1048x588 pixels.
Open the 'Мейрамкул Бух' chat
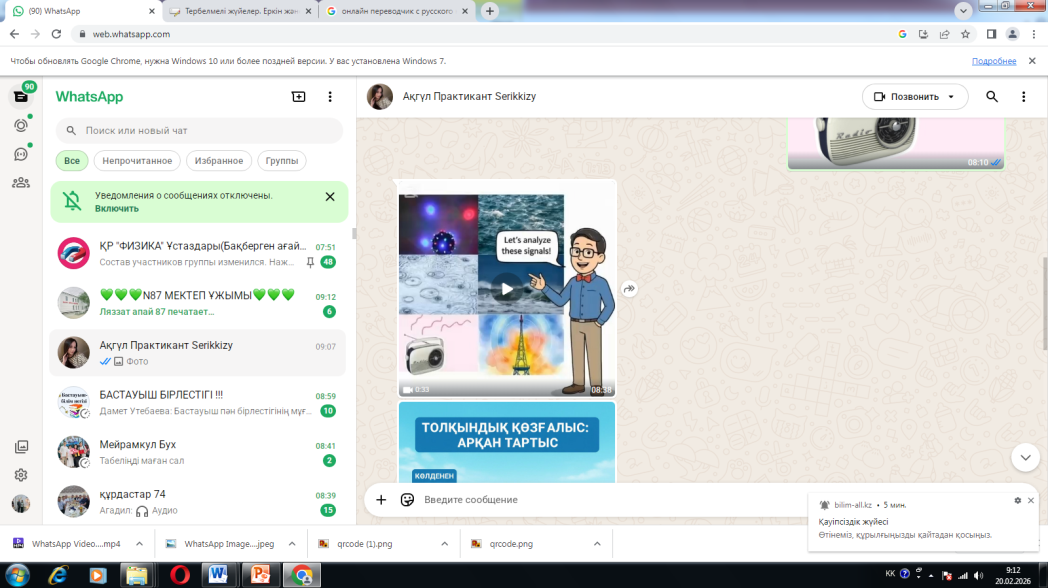pos(198,452)
